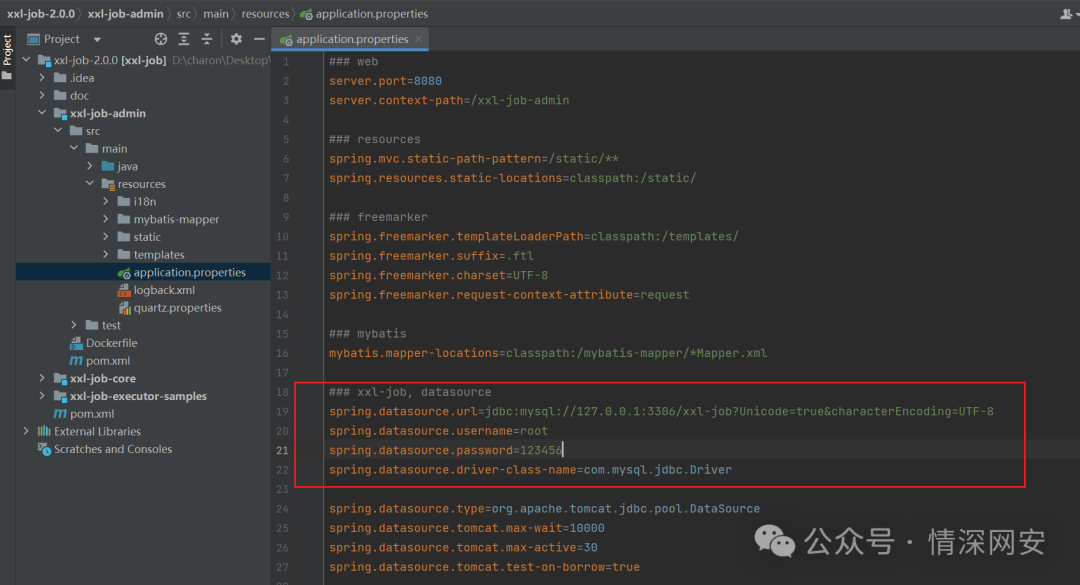Click resources in the breadcrumb bar
Viewport: 1080px width, 585px height.
click(x=265, y=14)
